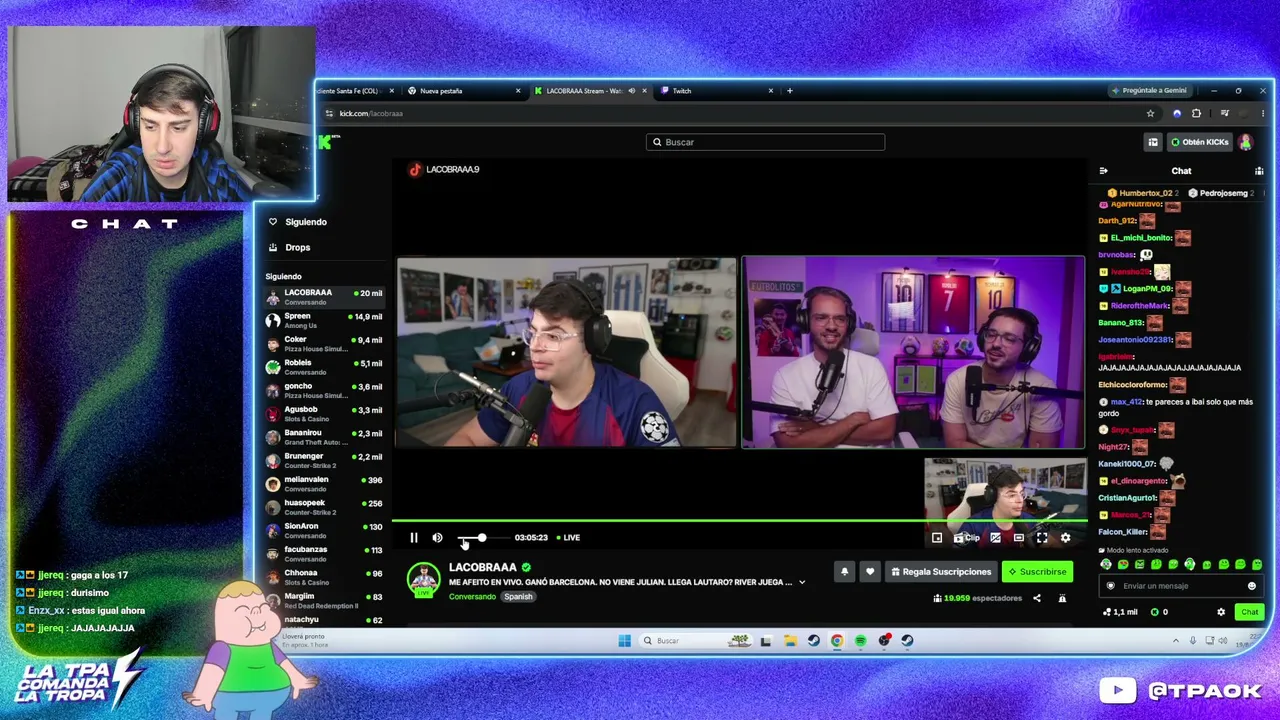
Task: Open channel points showing 1,1 mil
Action: pyautogui.click(x=1121, y=612)
